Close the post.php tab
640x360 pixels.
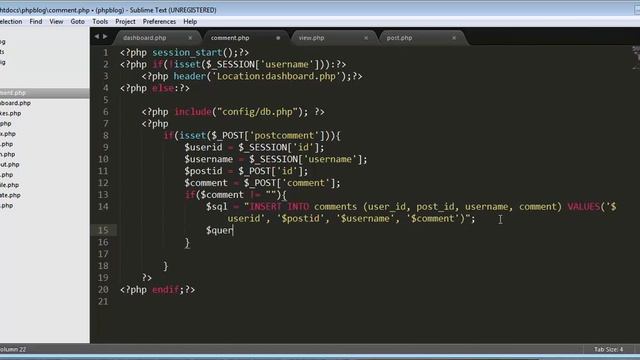click(x=454, y=38)
